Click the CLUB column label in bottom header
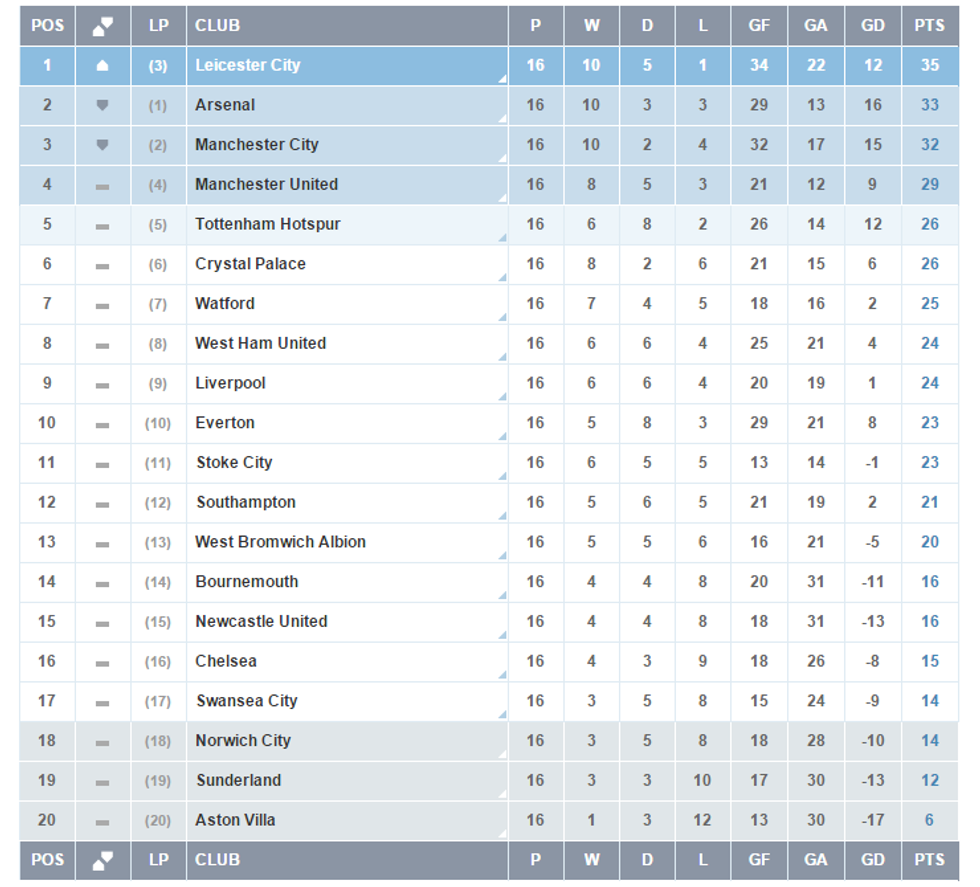The height and width of the screenshot is (887, 980). [218, 860]
